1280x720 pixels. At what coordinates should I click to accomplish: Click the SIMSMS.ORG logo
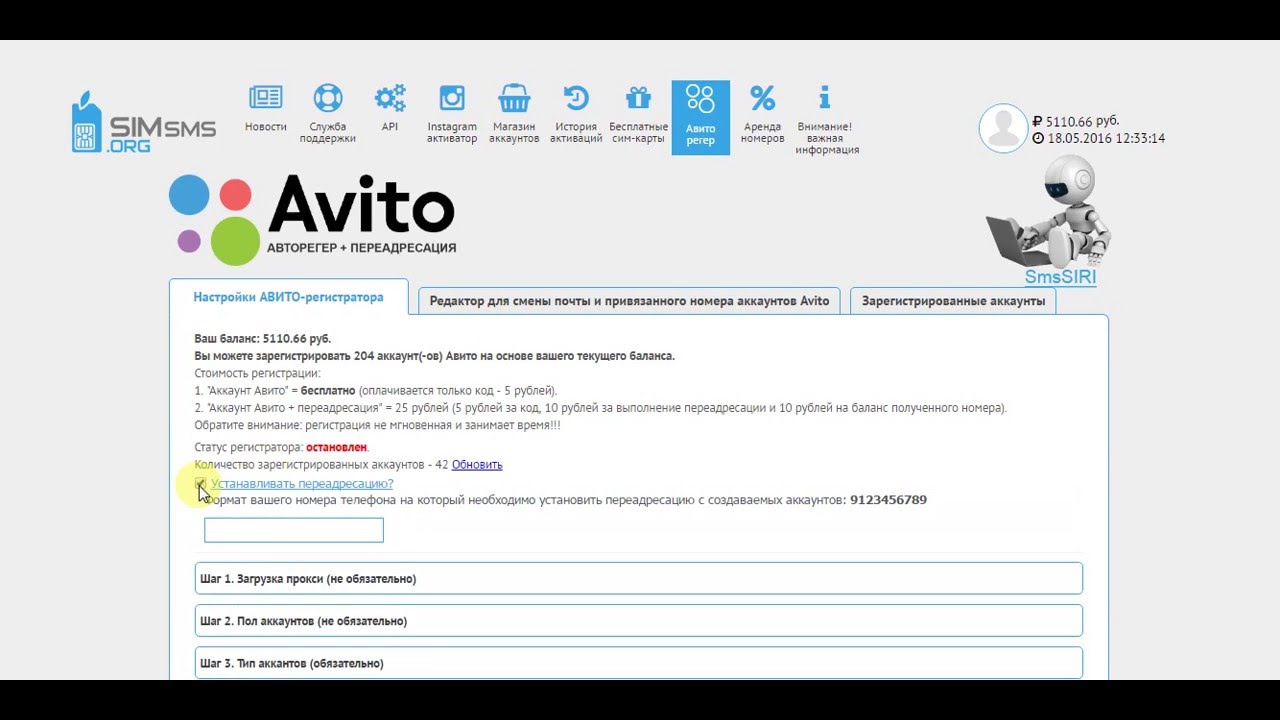pos(143,122)
